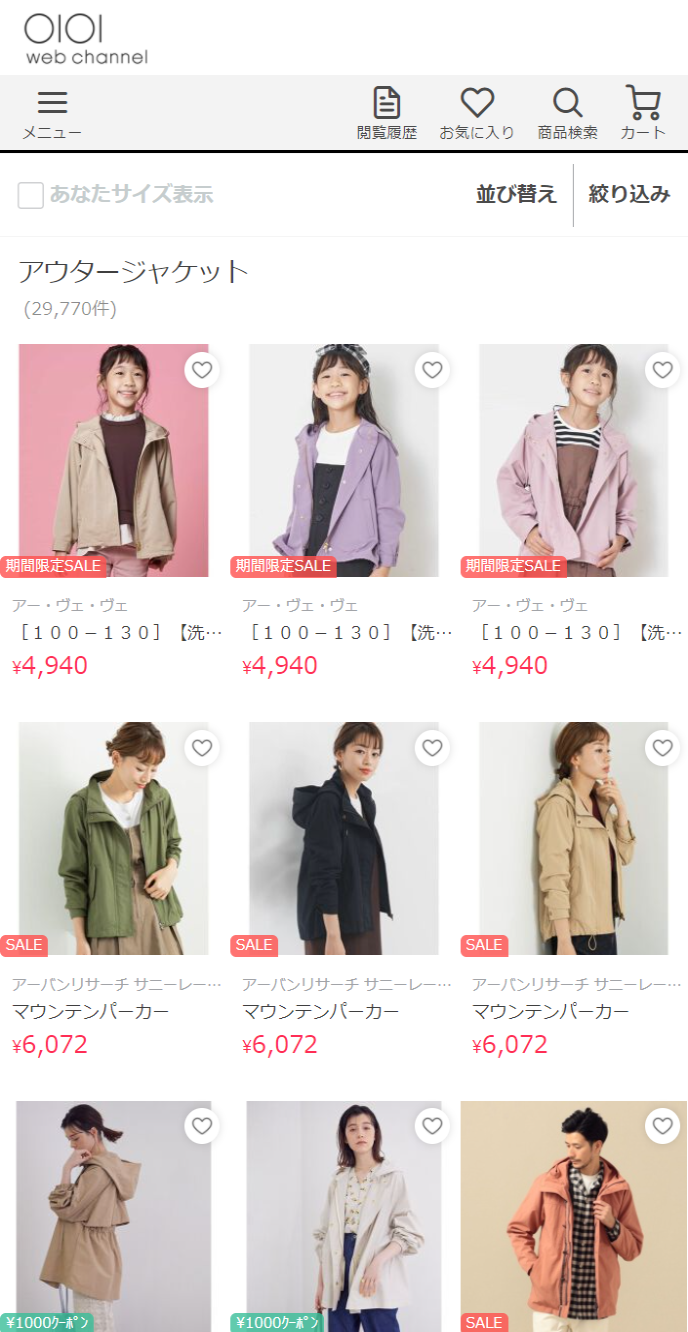The width and height of the screenshot is (688, 1332).
Task: Favorite the orange men's jacket heart icon
Action: click(x=662, y=1126)
